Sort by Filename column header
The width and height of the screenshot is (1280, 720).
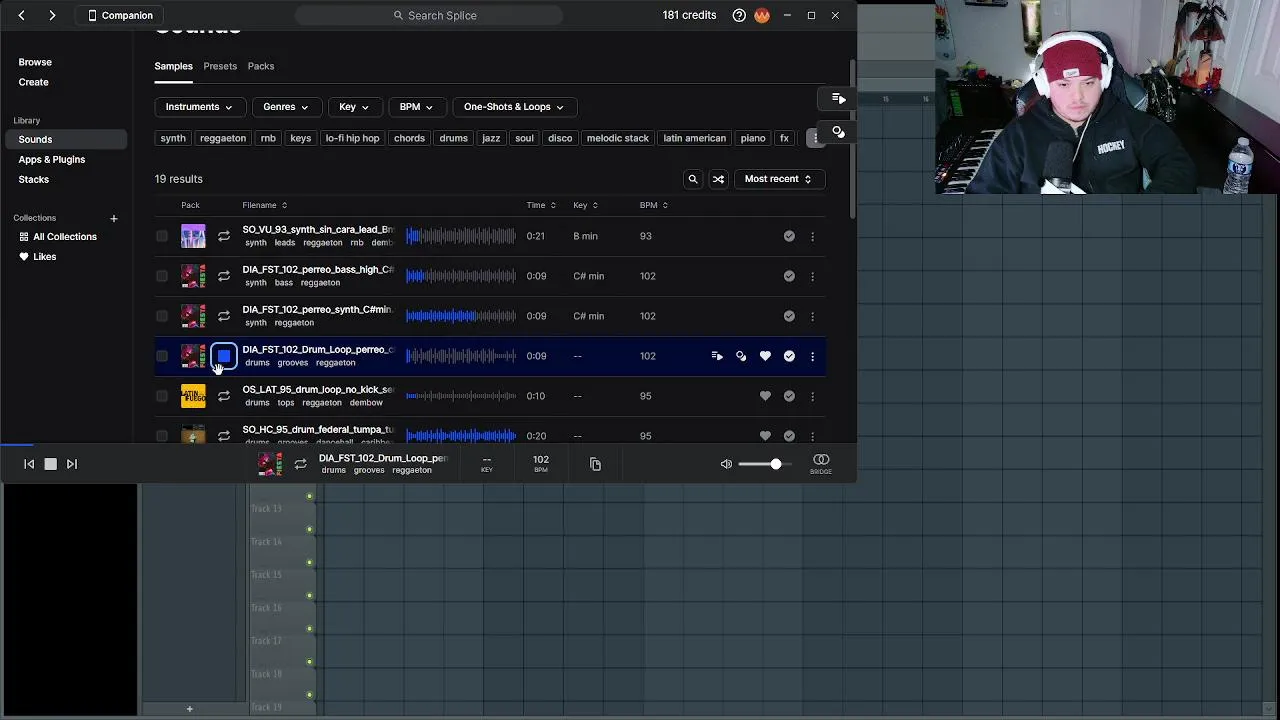click(264, 205)
